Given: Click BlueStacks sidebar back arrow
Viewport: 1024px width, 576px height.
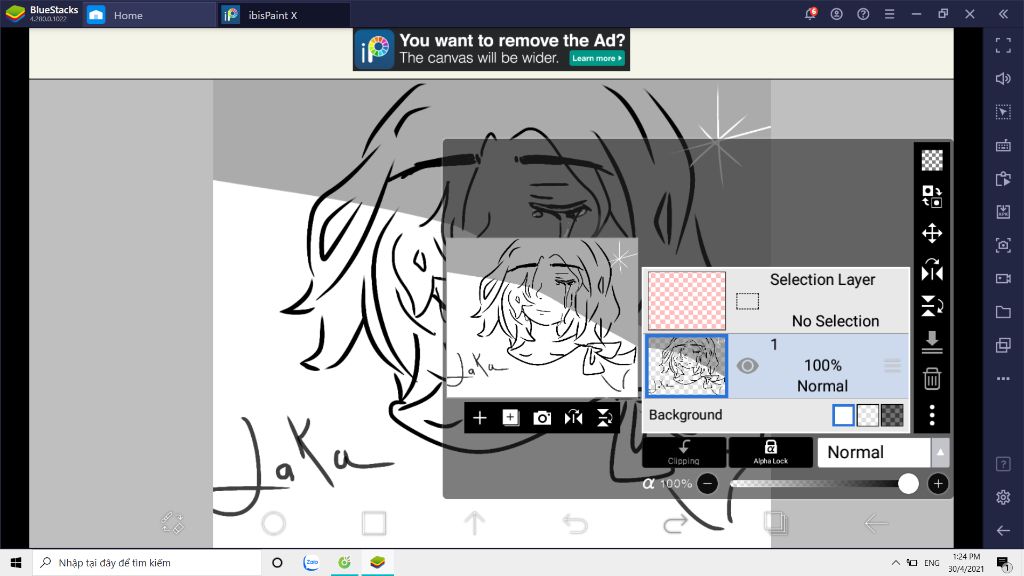Looking at the screenshot, I should pyautogui.click(x=1003, y=530).
